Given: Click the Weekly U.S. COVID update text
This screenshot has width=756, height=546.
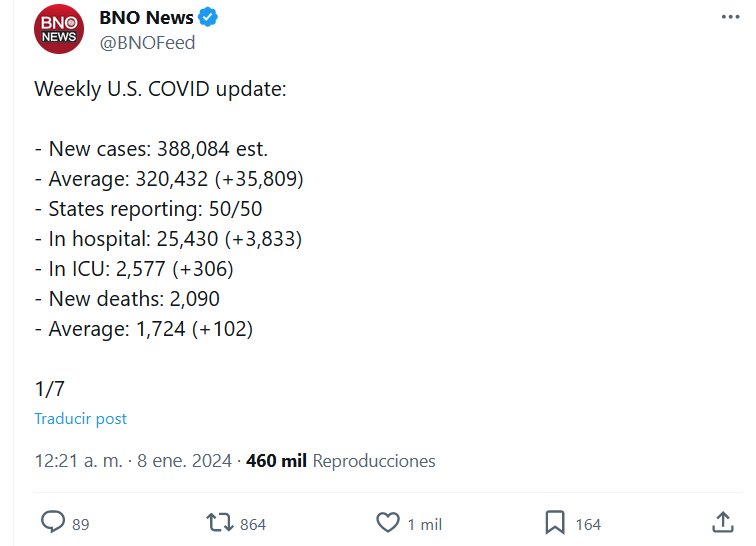Looking at the screenshot, I should click(160, 89).
